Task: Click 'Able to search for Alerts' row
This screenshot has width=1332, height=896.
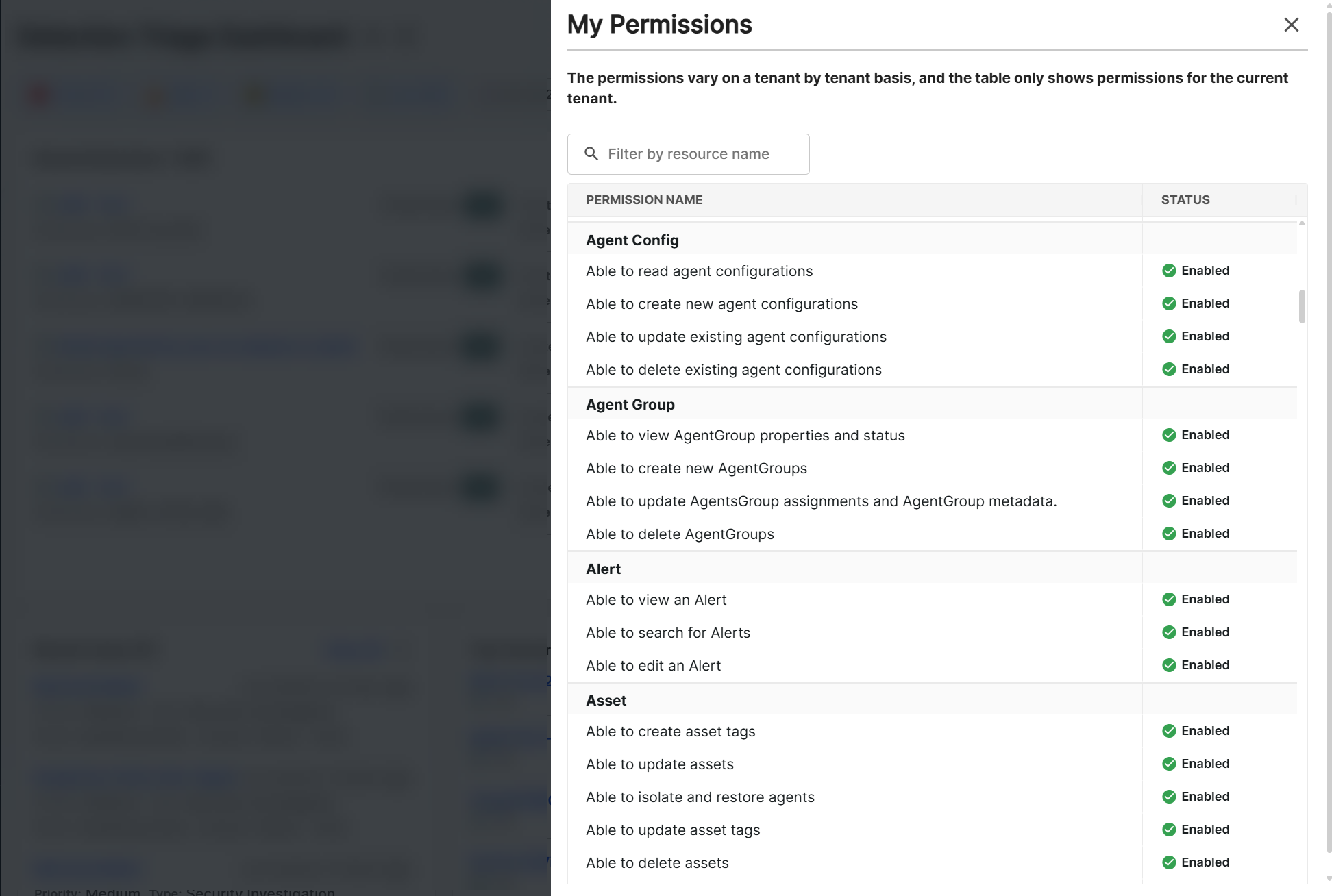Action: pos(668,633)
